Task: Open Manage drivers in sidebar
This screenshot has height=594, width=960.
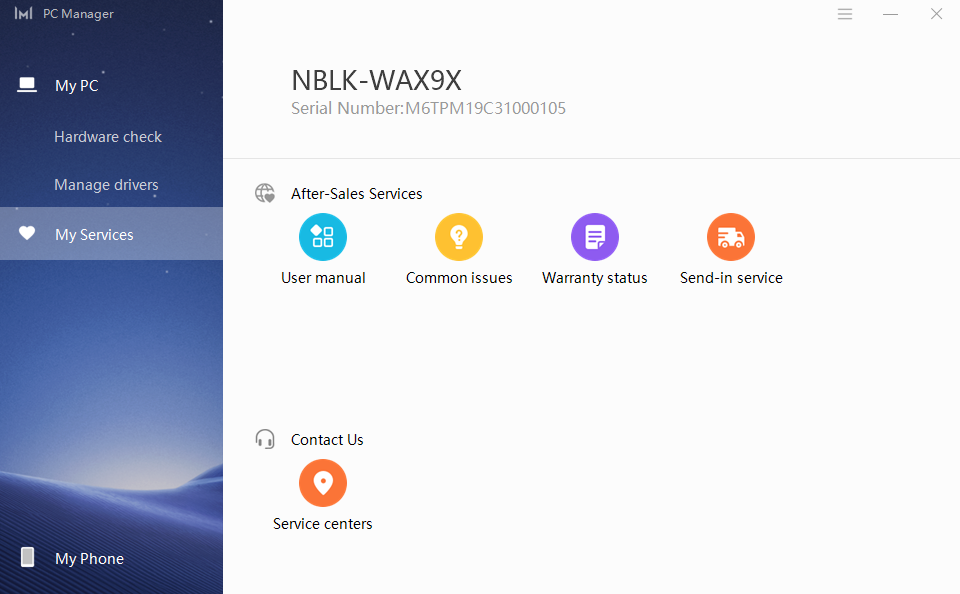Action: (106, 184)
